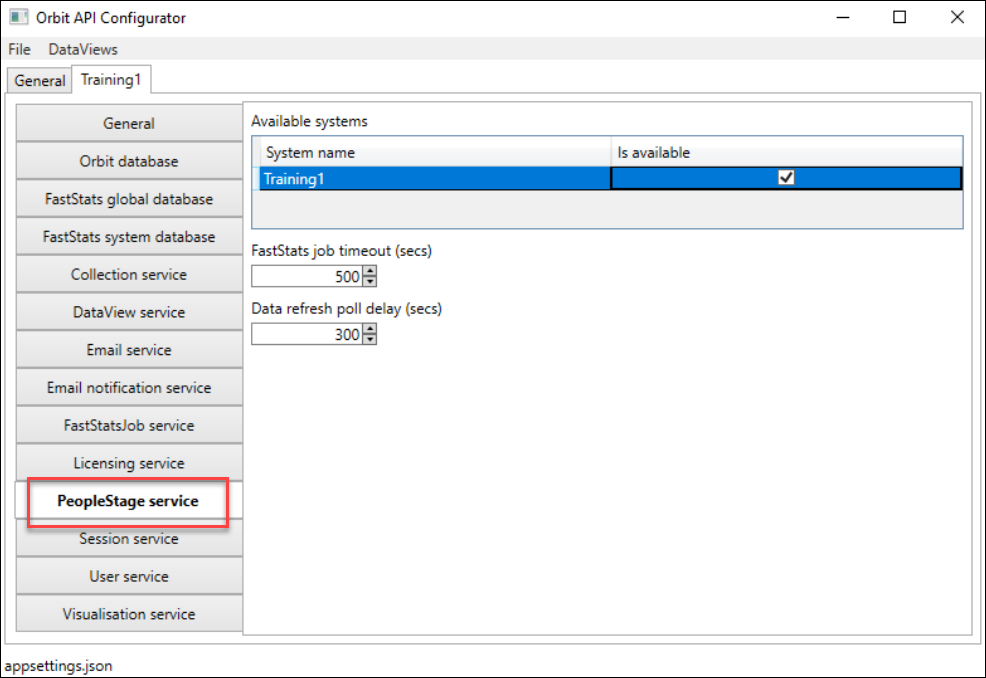986x678 pixels.
Task: Open the DataView service section
Action: pyautogui.click(x=129, y=312)
